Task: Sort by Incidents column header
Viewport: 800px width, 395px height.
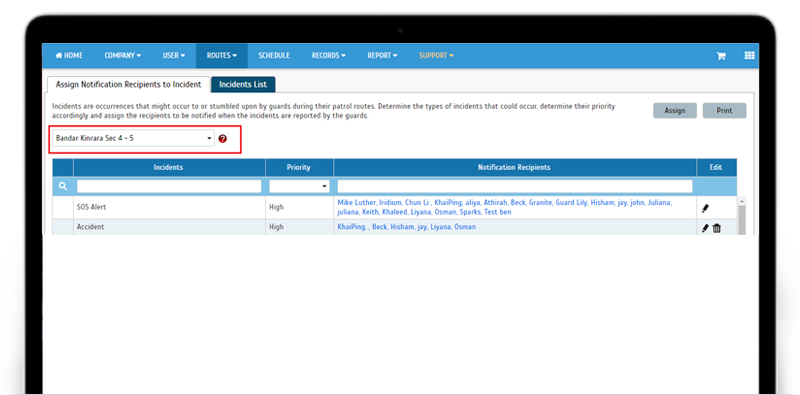Action: tap(169, 167)
